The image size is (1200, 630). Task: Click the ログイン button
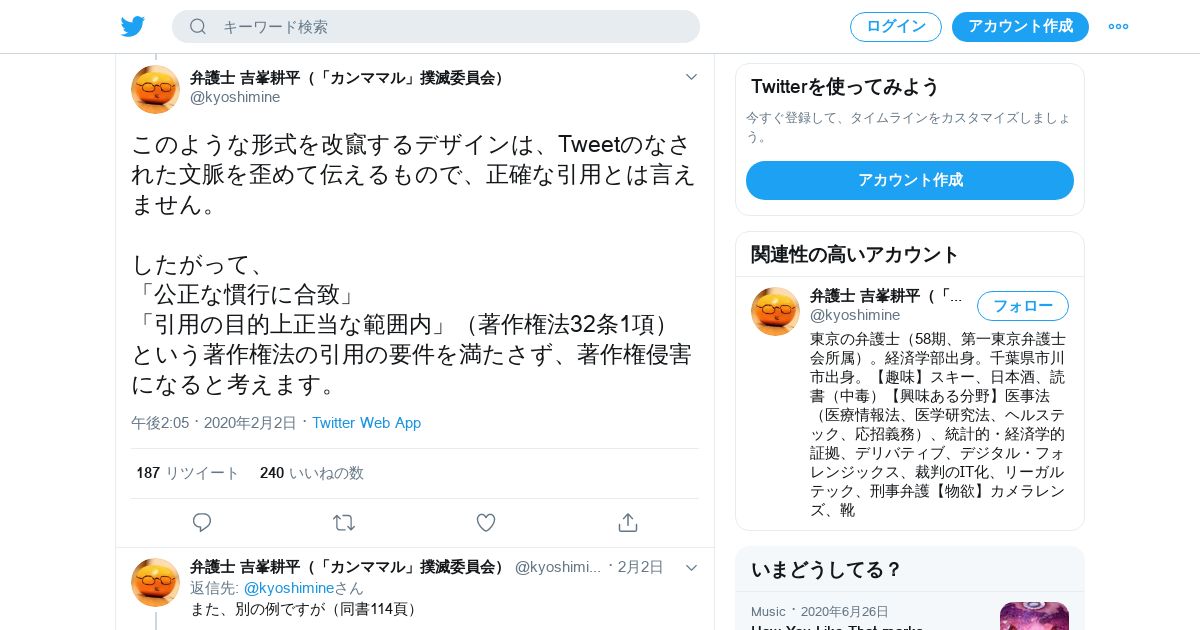pos(896,27)
